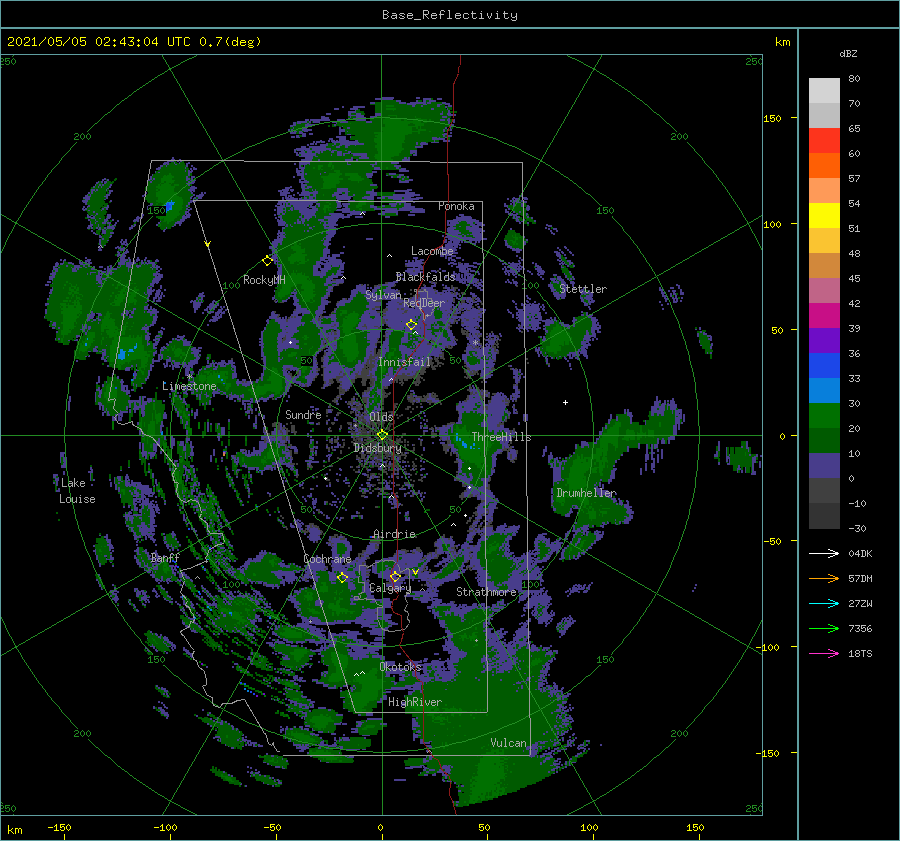Click the ThreeHills label
Viewport: 900px width, 841px height.
point(502,437)
